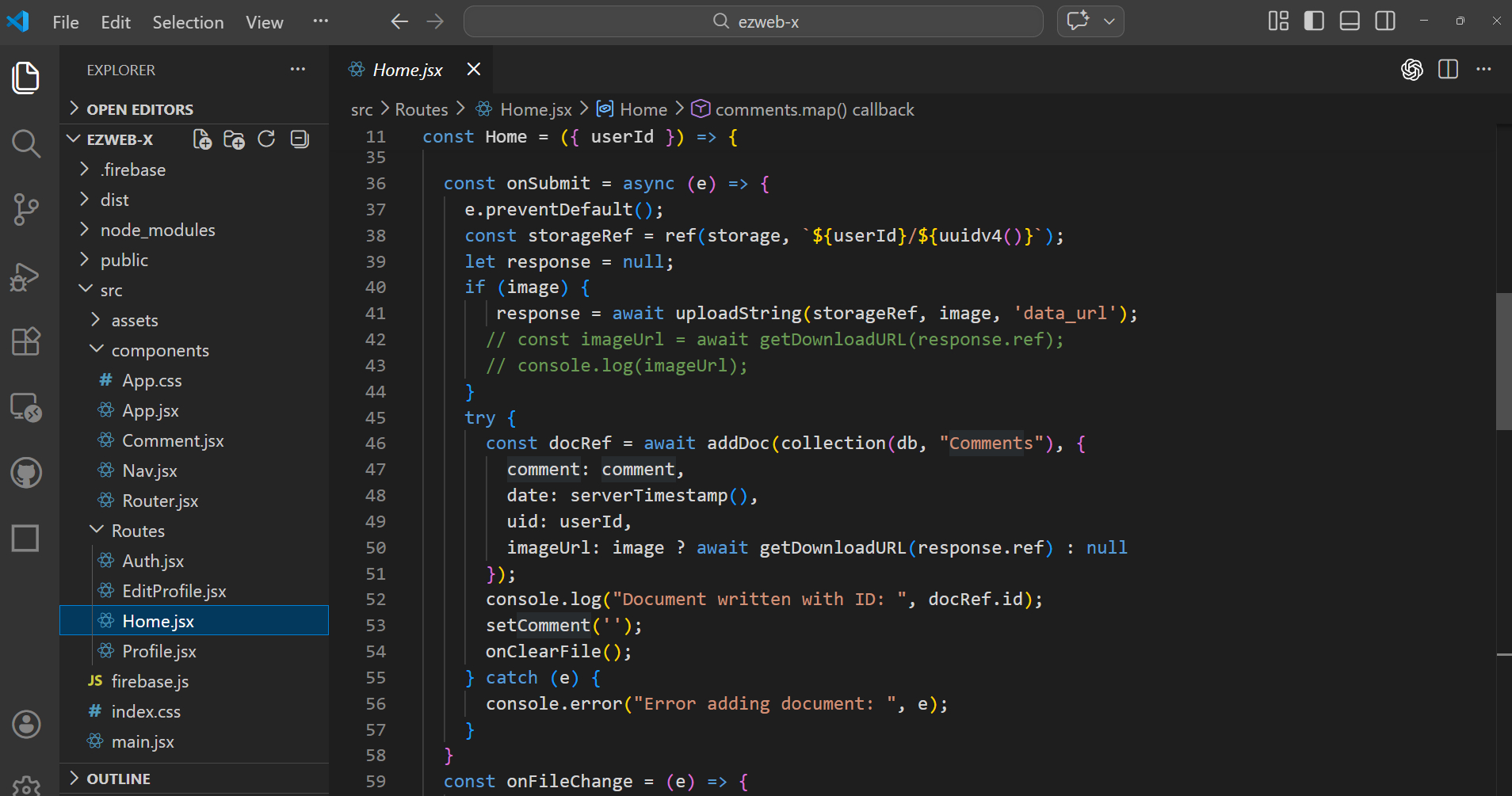Click the New File icon in explorer

point(202,139)
